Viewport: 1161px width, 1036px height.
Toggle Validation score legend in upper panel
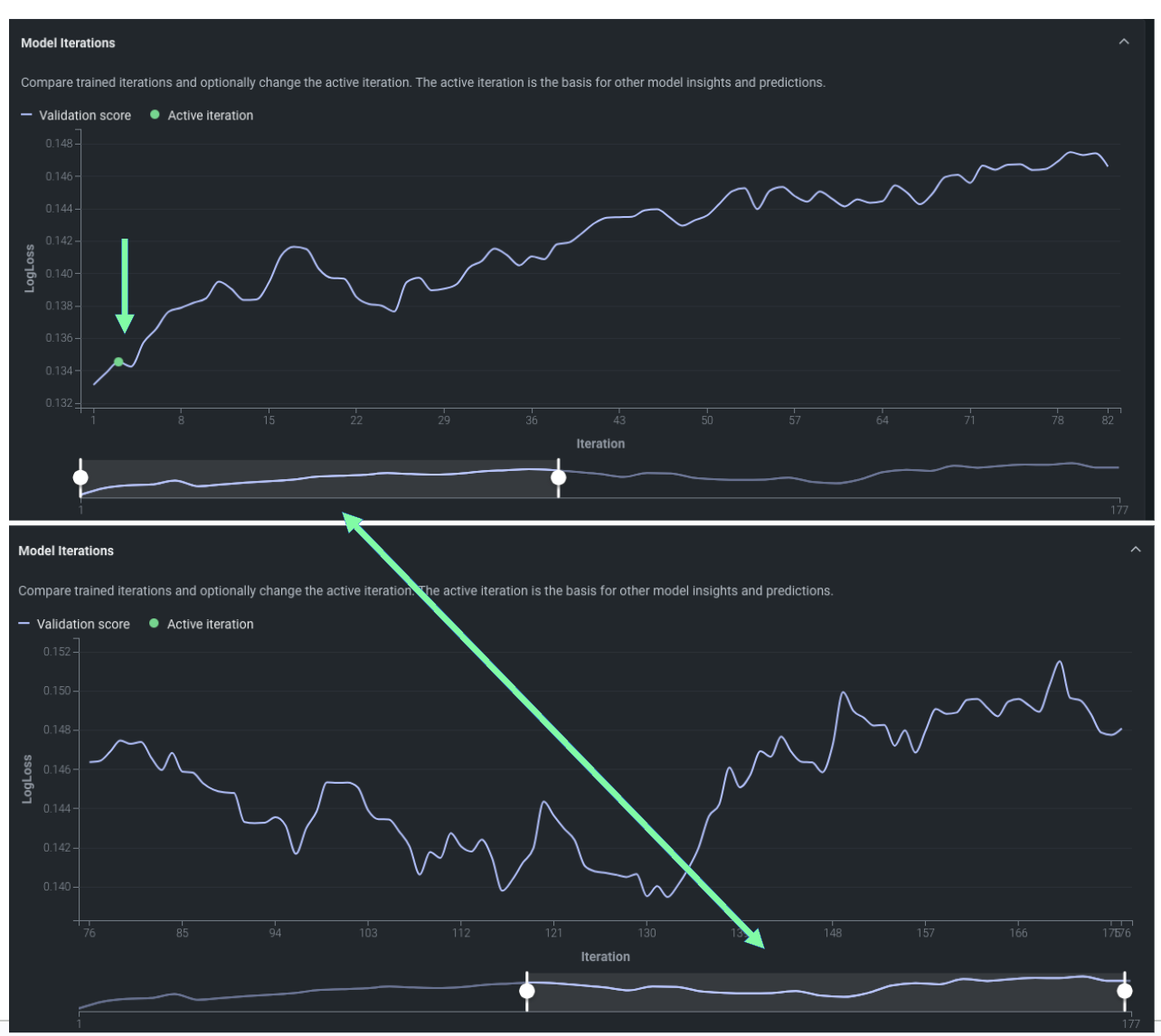(x=77, y=116)
